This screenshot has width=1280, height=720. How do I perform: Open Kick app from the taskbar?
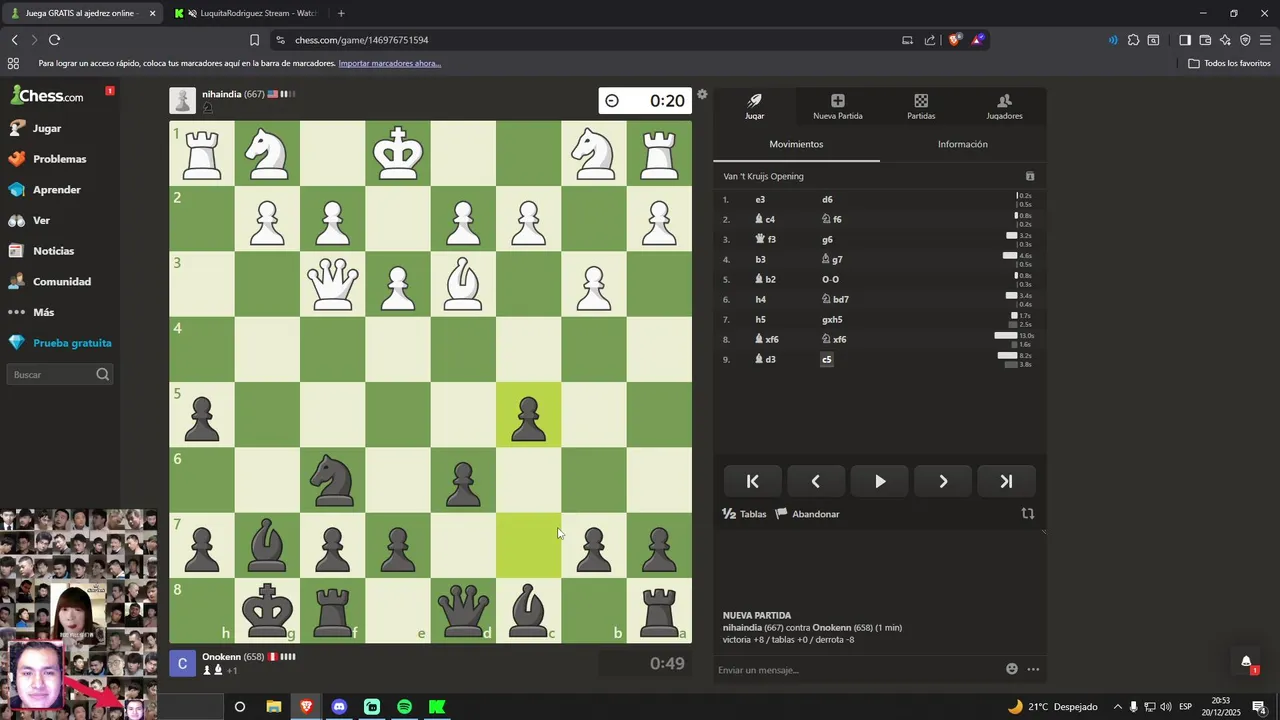coord(437,707)
